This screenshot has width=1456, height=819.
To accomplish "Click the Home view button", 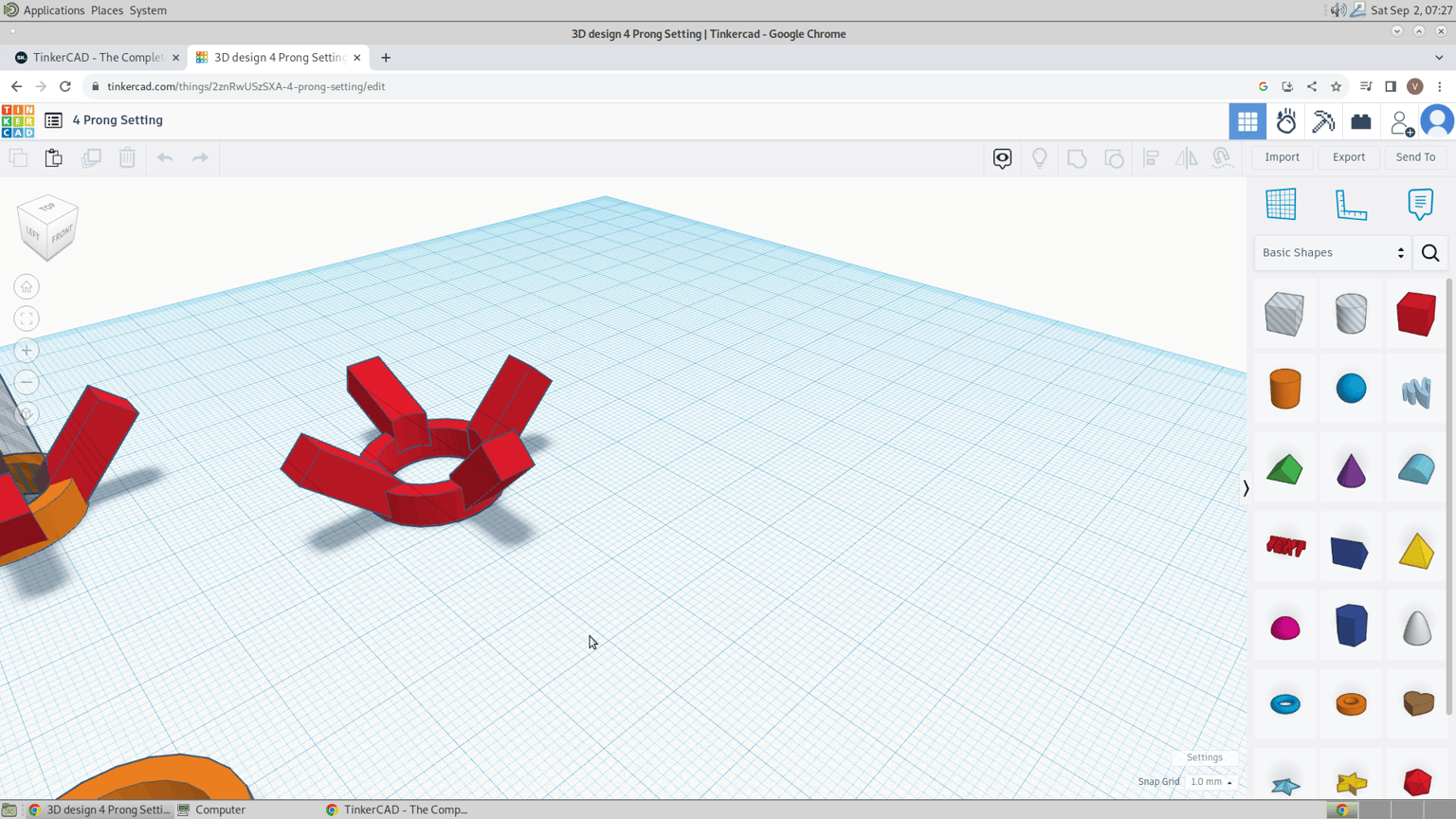I will tap(27, 287).
